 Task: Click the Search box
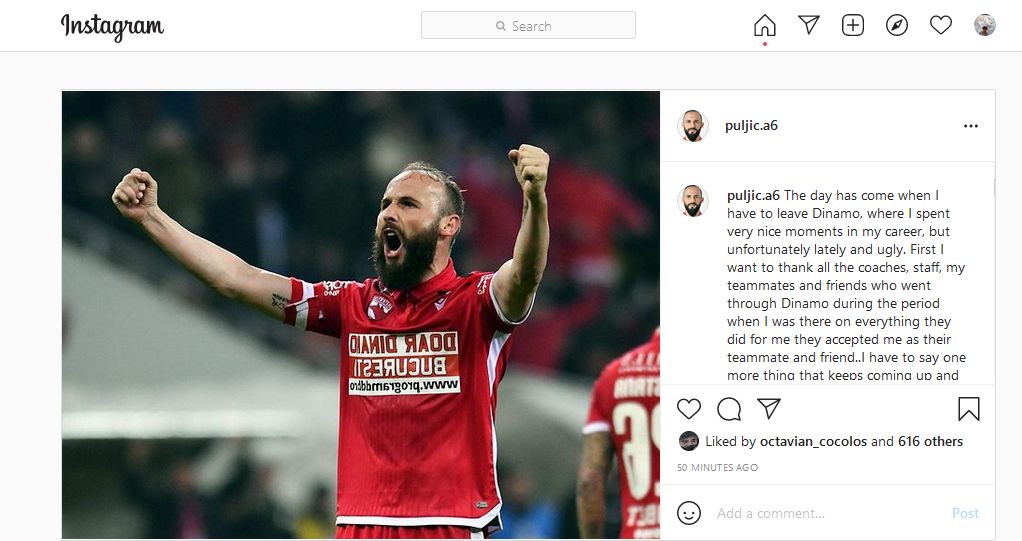[528, 25]
